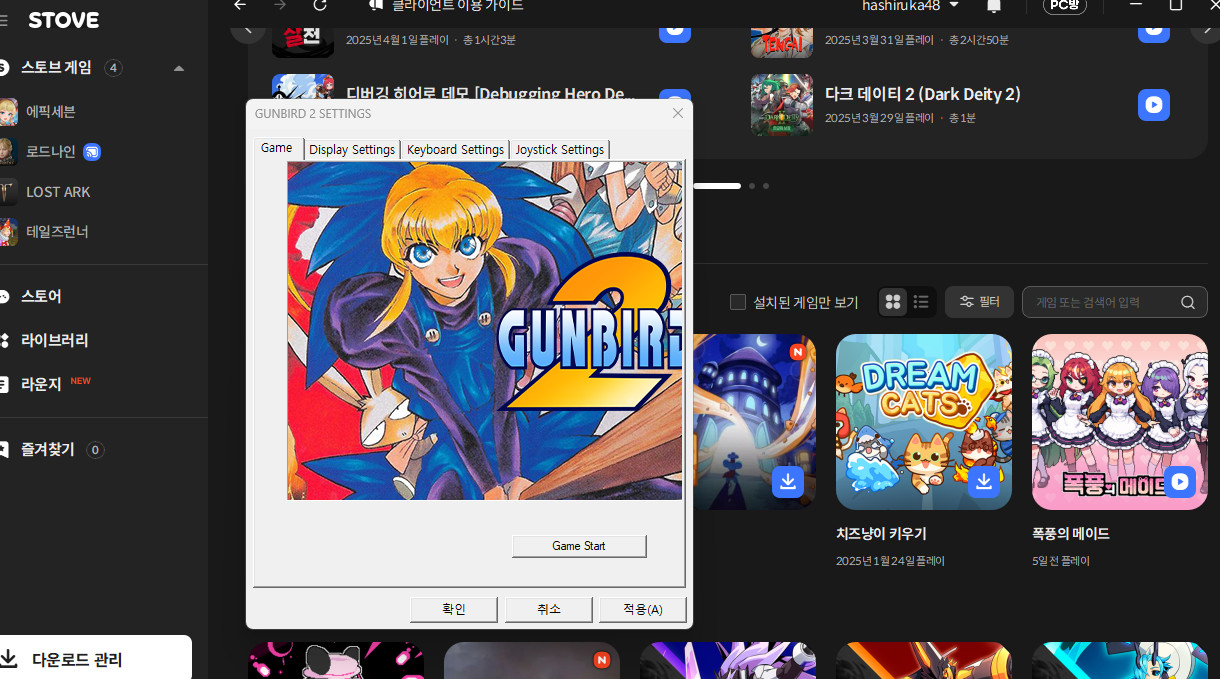Open LOST ARK from the sidebar
Screen dimensions: 1220x679
click(58, 191)
